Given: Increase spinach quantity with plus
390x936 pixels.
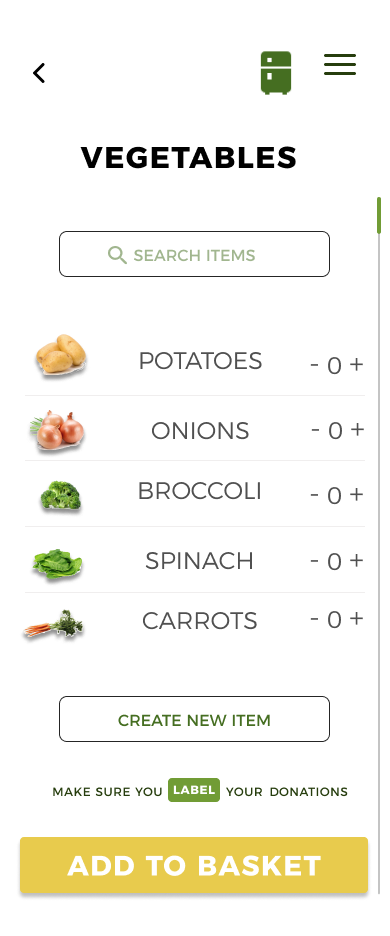Looking at the screenshot, I should tap(356, 560).
